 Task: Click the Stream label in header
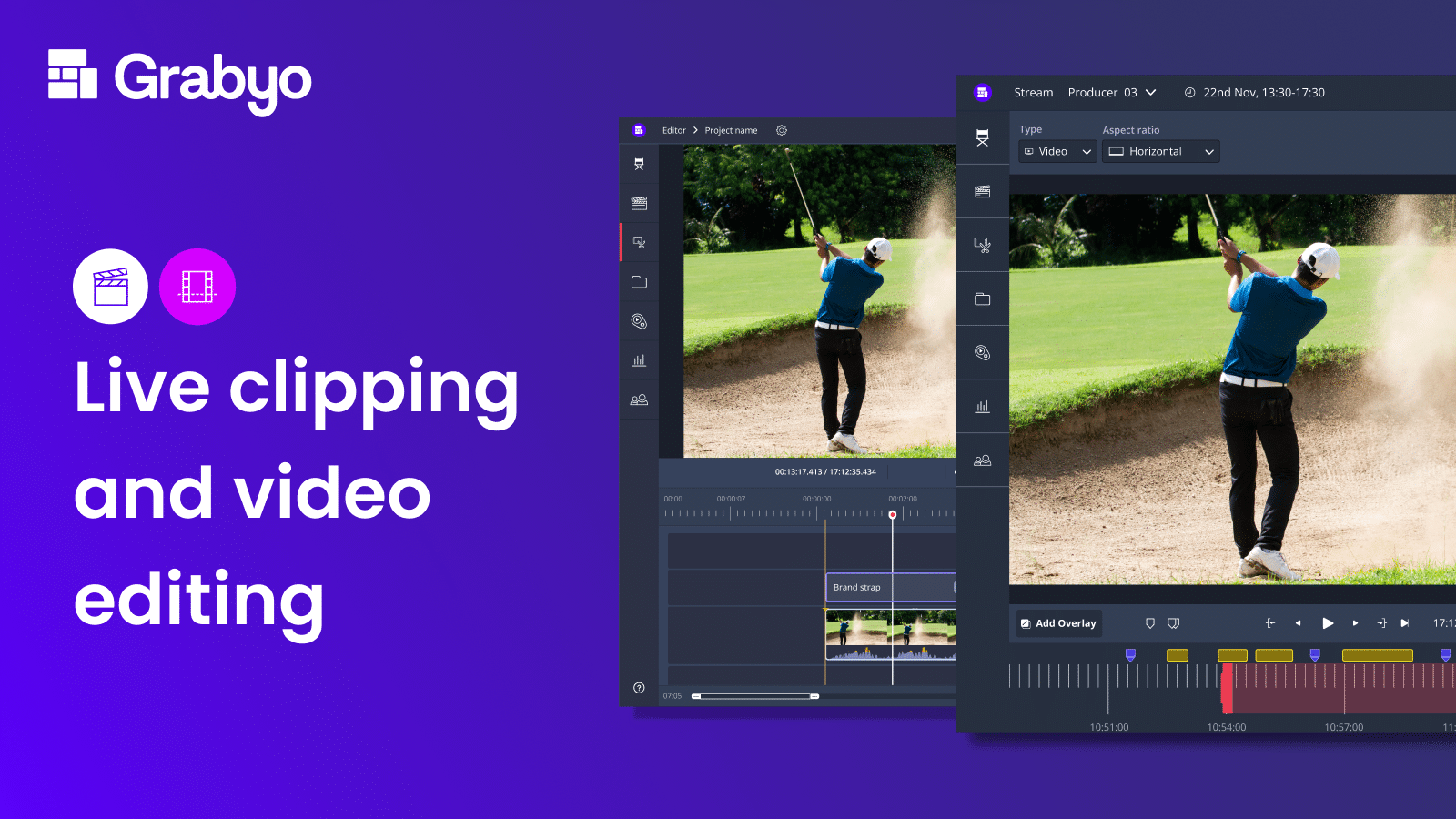coord(1034,92)
